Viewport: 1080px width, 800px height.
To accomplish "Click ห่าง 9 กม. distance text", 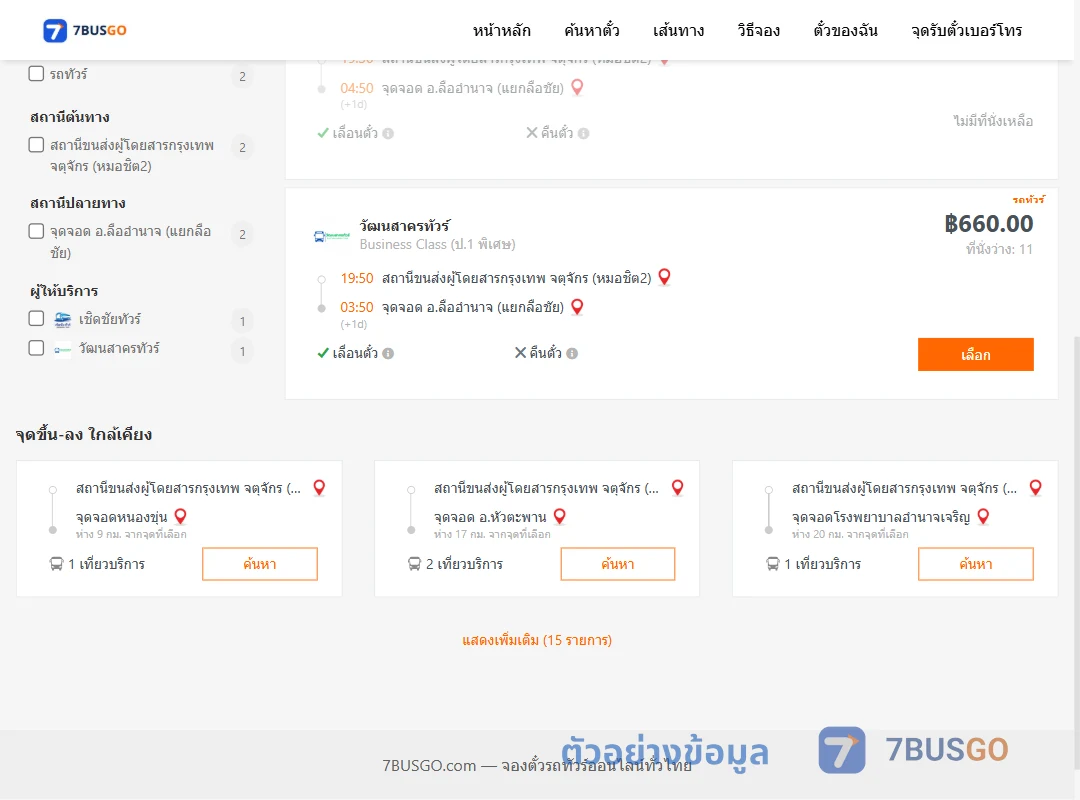I will (x=131, y=535).
